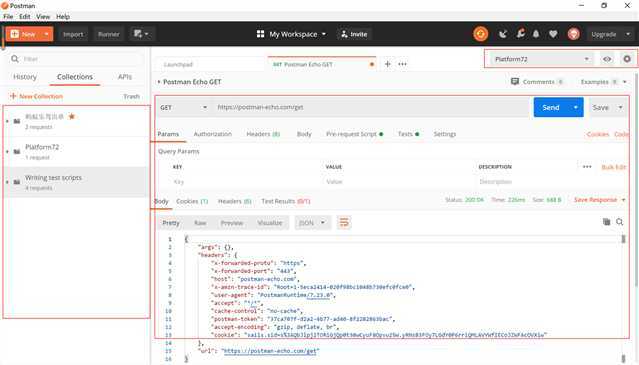Viewport: 639px width, 365px height.
Task: Click the environment quick look eye icon
Action: click(607, 59)
